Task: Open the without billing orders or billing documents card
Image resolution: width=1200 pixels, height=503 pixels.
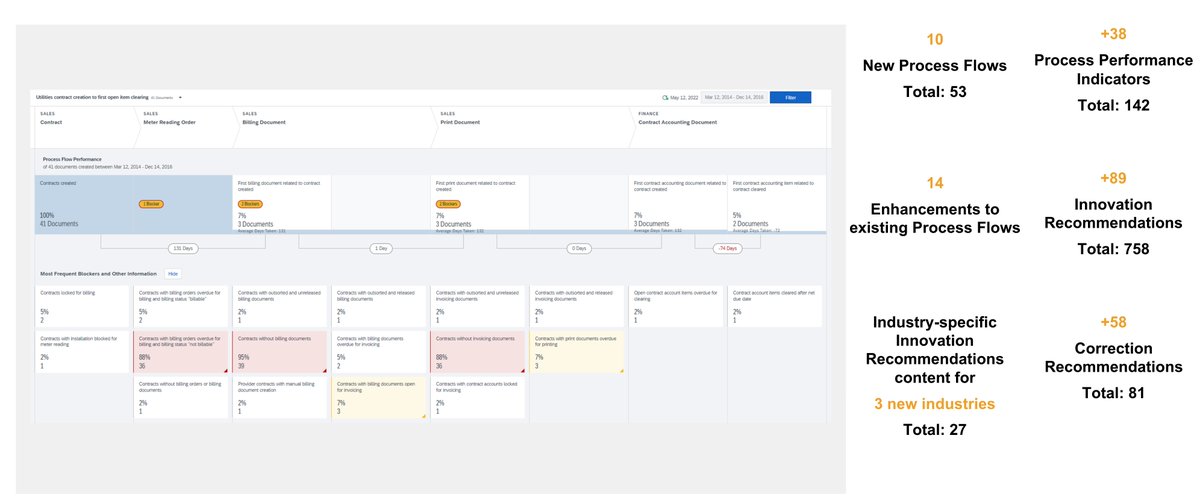Action: pyautogui.click(x=182, y=398)
